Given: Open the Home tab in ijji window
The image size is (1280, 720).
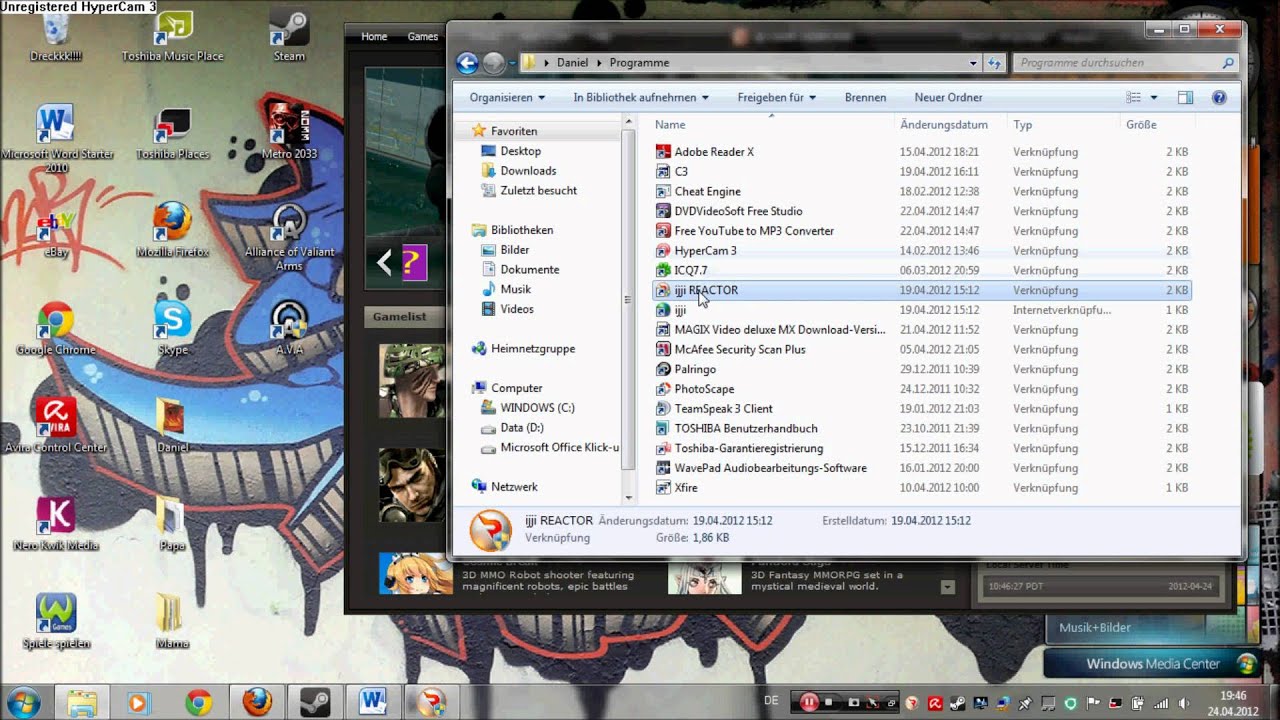Looking at the screenshot, I should point(374,36).
